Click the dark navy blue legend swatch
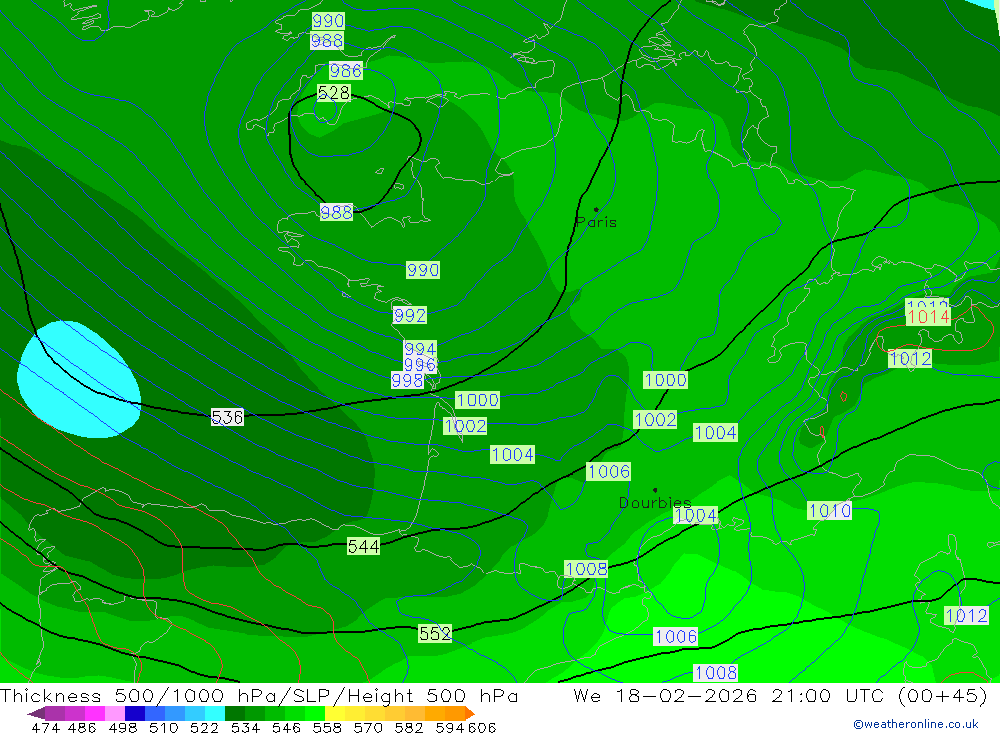 tap(135, 713)
